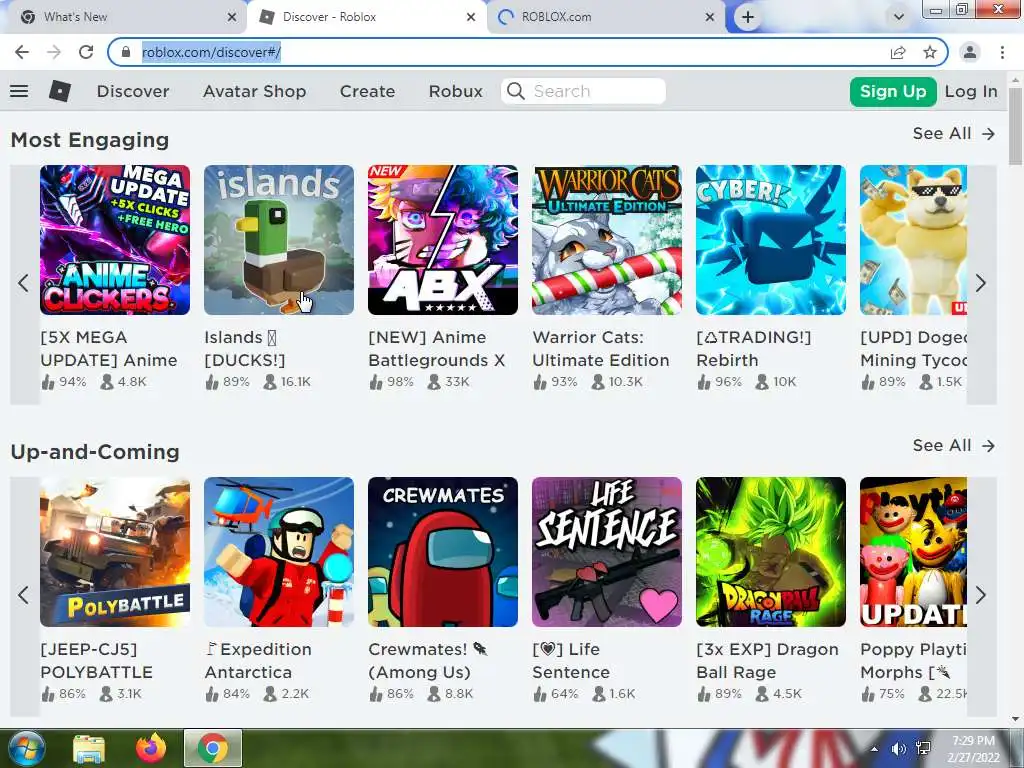Viewport: 1024px width, 768px height.
Task: Click the taskbar clock showing 7:29 PM
Action: (974, 749)
